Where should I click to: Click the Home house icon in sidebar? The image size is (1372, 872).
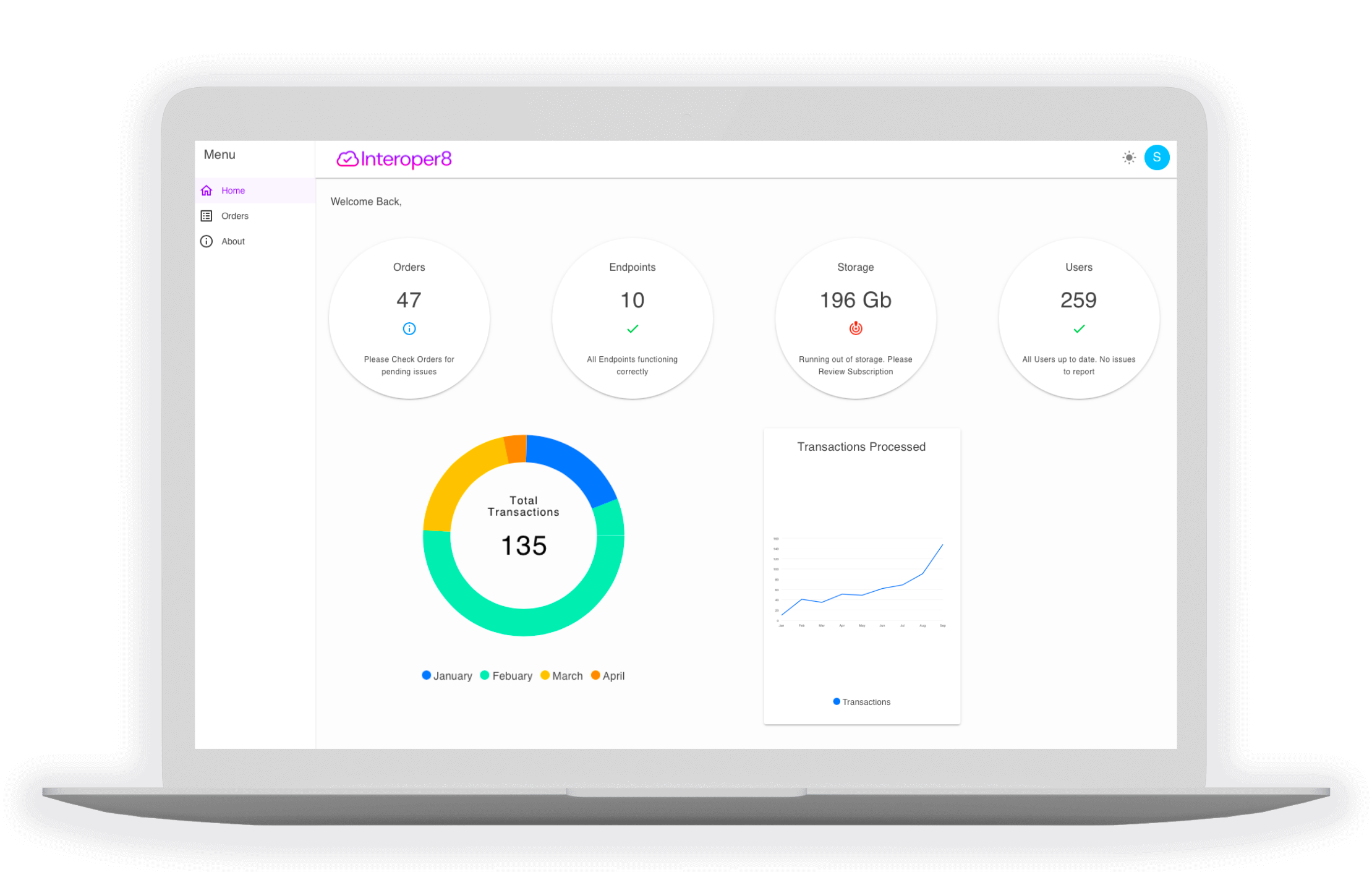pos(207,190)
